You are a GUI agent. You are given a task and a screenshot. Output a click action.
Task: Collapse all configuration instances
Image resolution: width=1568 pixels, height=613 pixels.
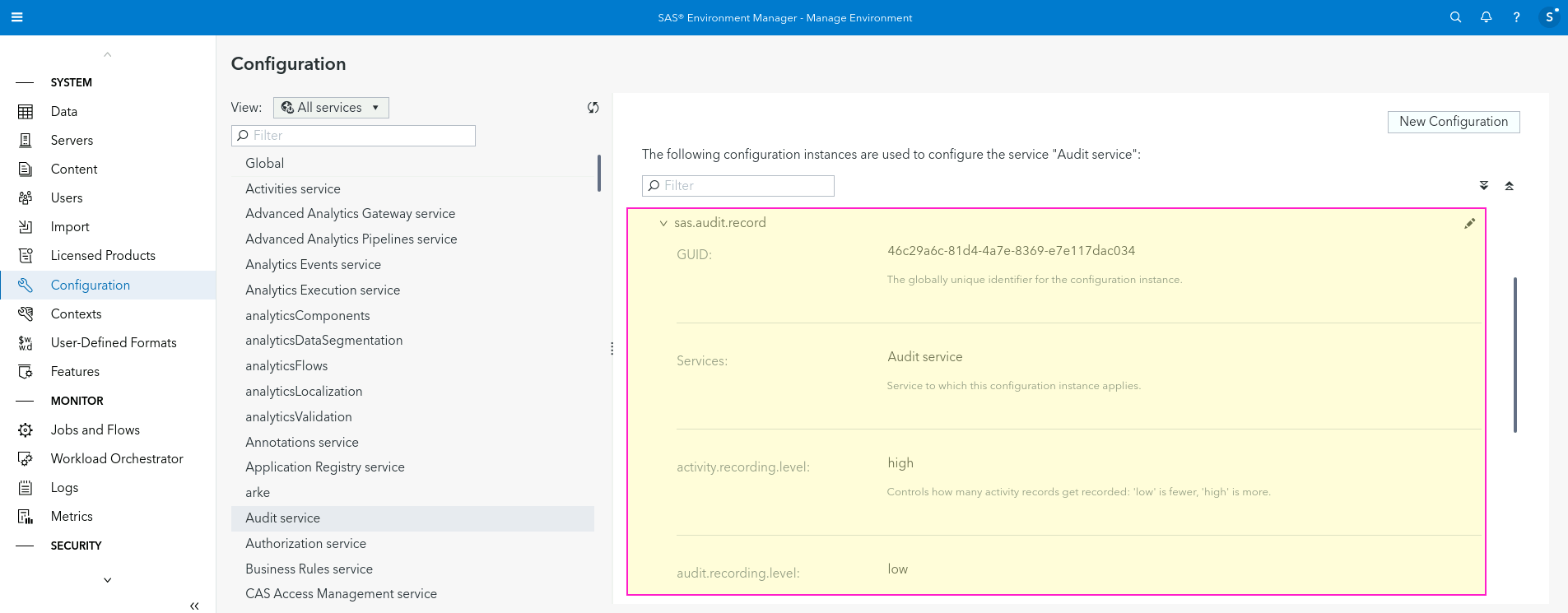[1509, 186]
